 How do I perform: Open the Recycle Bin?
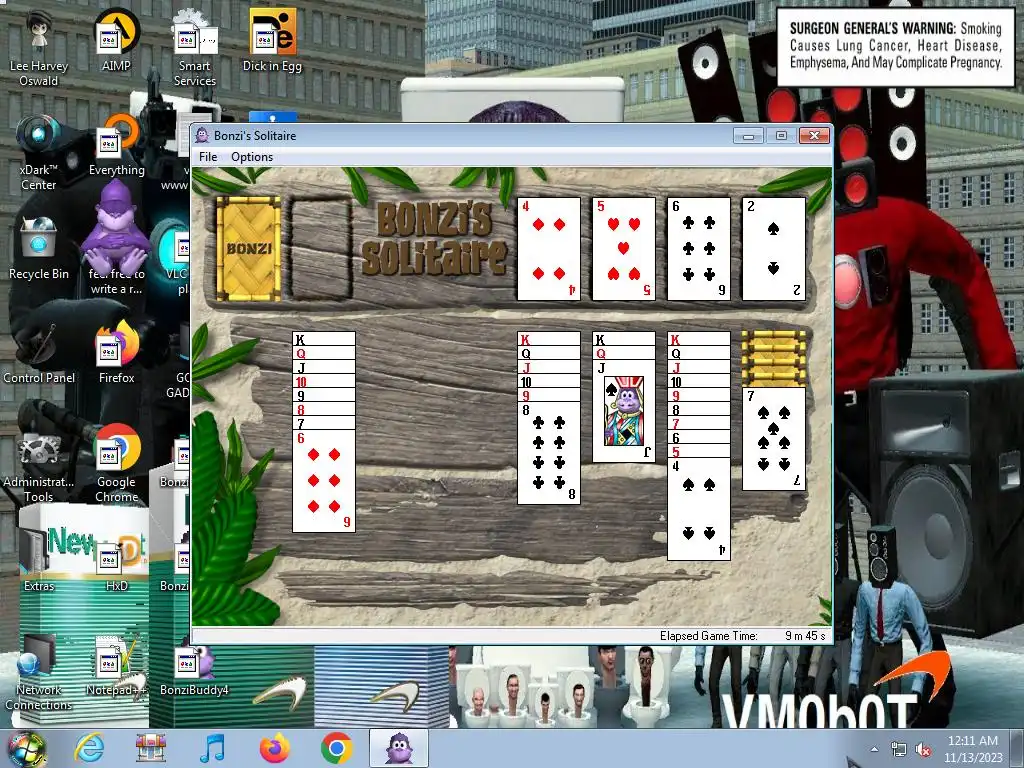39,249
